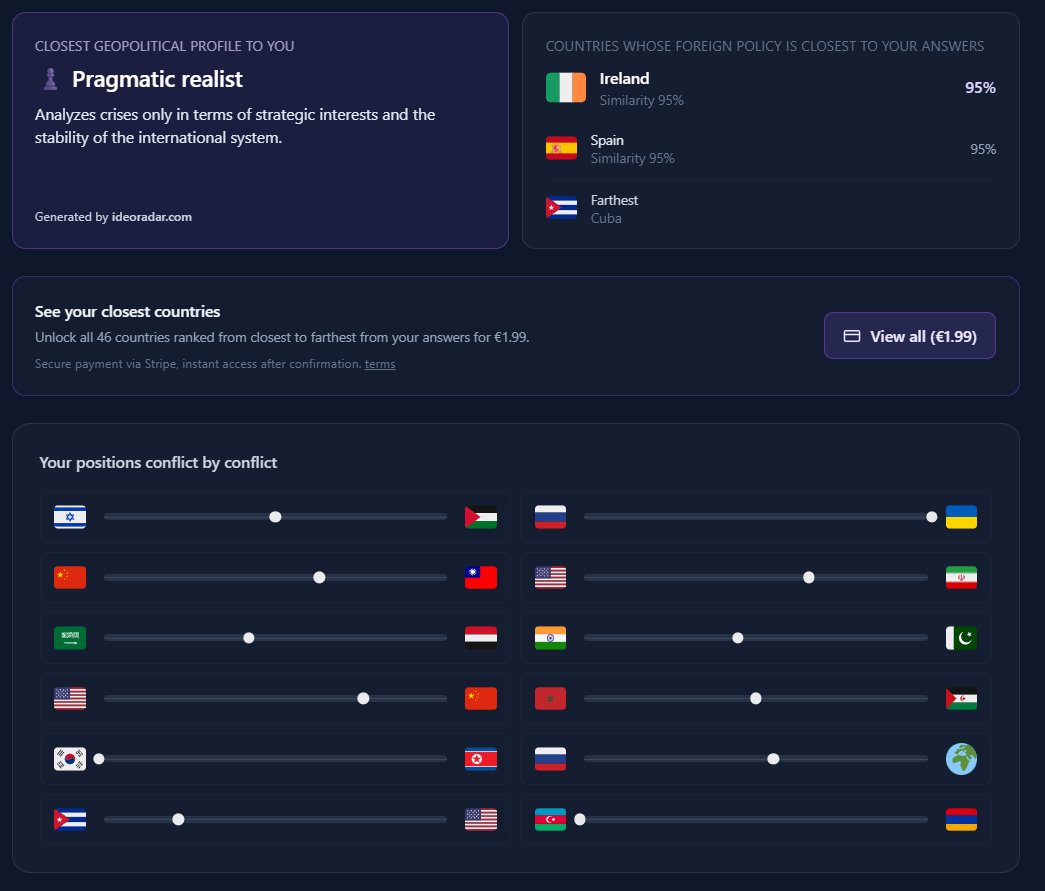Click the Cuba flag in Farthest row

pos(561,208)
